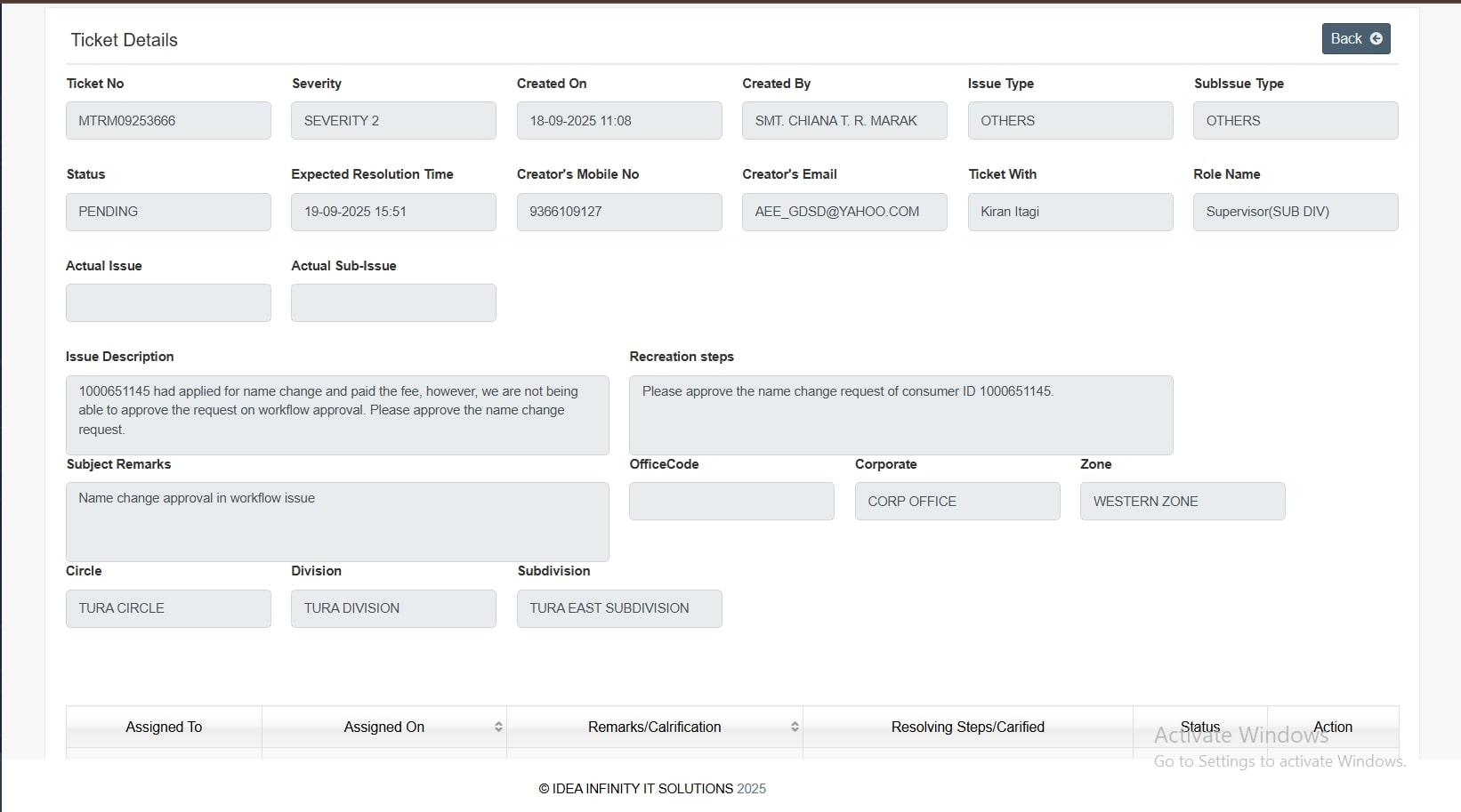
Task: Click the back arrow icon
Action: [1376, 39]
